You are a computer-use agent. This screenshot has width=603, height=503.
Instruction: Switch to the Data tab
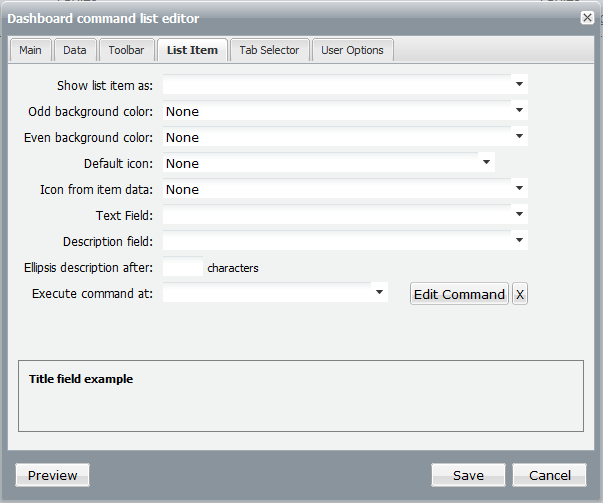(75, 50)
